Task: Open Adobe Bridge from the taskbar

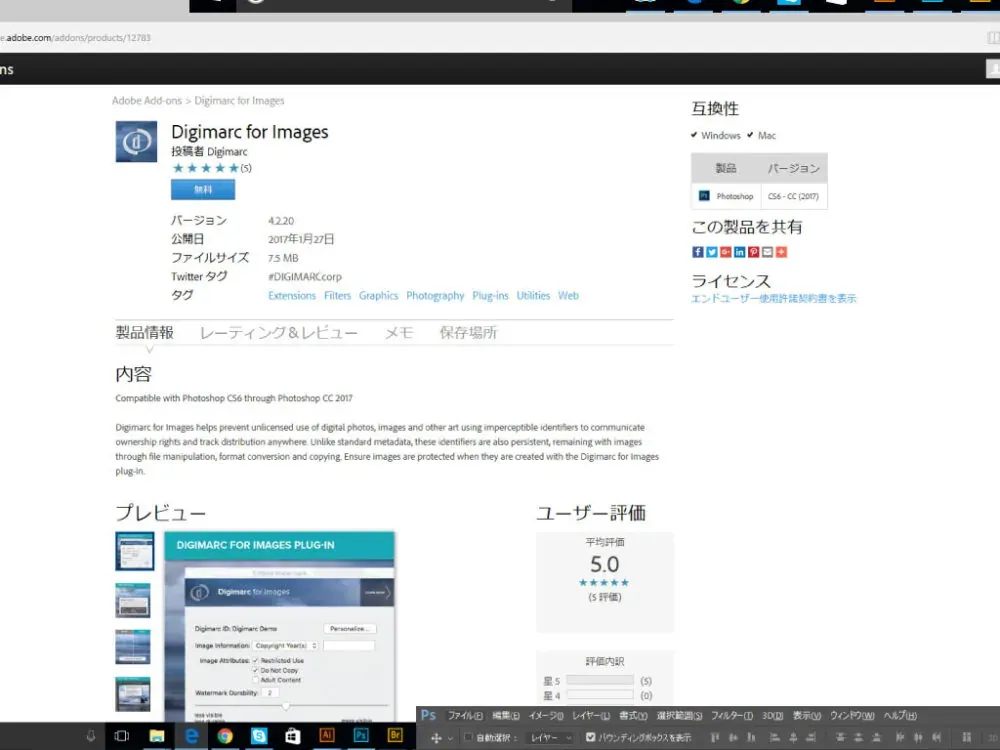Action: click(x=395, y=735)
